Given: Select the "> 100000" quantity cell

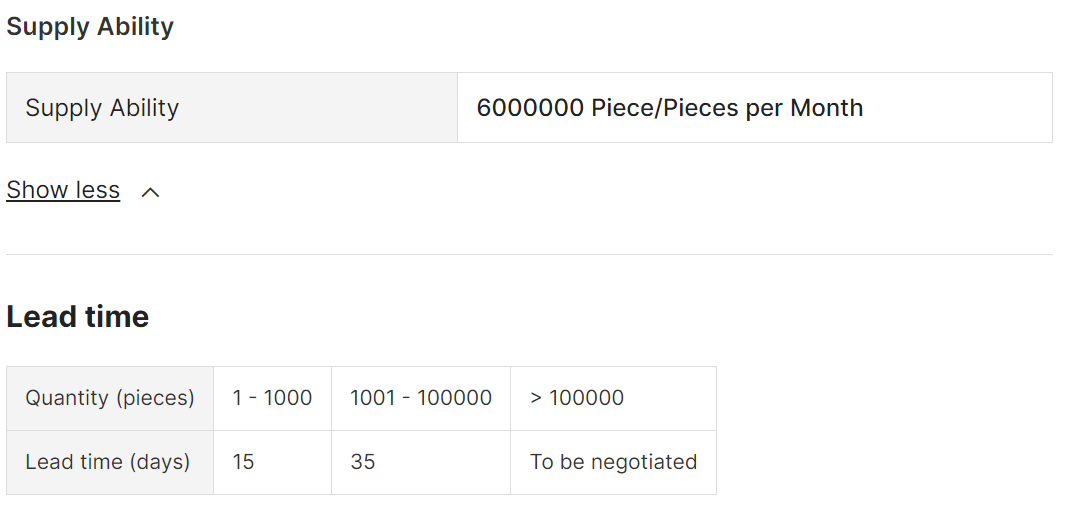Looking at the screenshot, I should tap(577, 398).
